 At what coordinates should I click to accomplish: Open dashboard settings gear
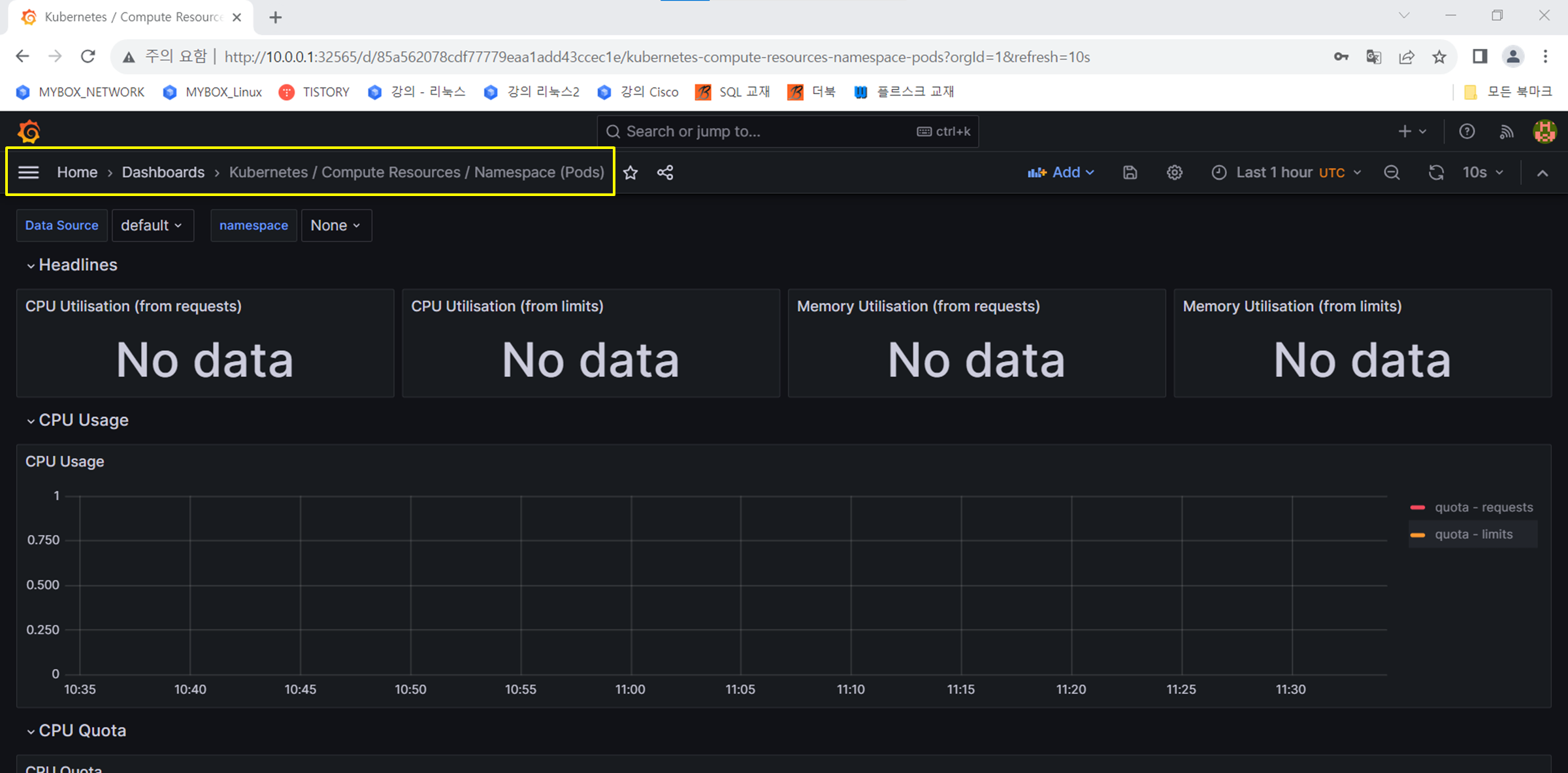tap(1175, 173)
